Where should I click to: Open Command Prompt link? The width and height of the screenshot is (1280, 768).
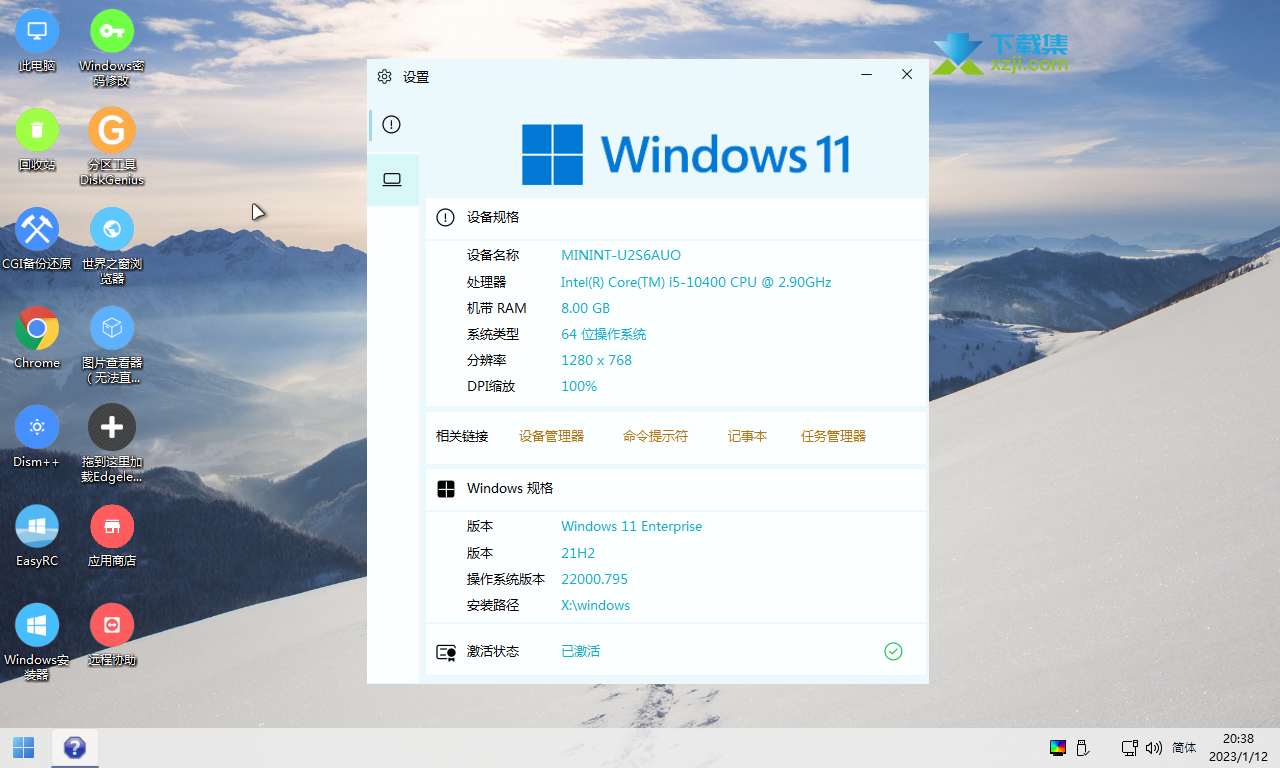[x=655, y=436]
